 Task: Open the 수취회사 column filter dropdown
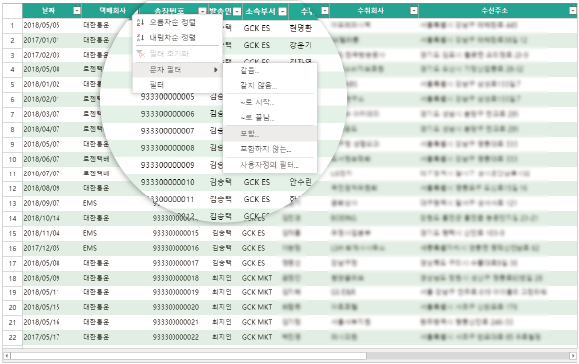(414, 11)
